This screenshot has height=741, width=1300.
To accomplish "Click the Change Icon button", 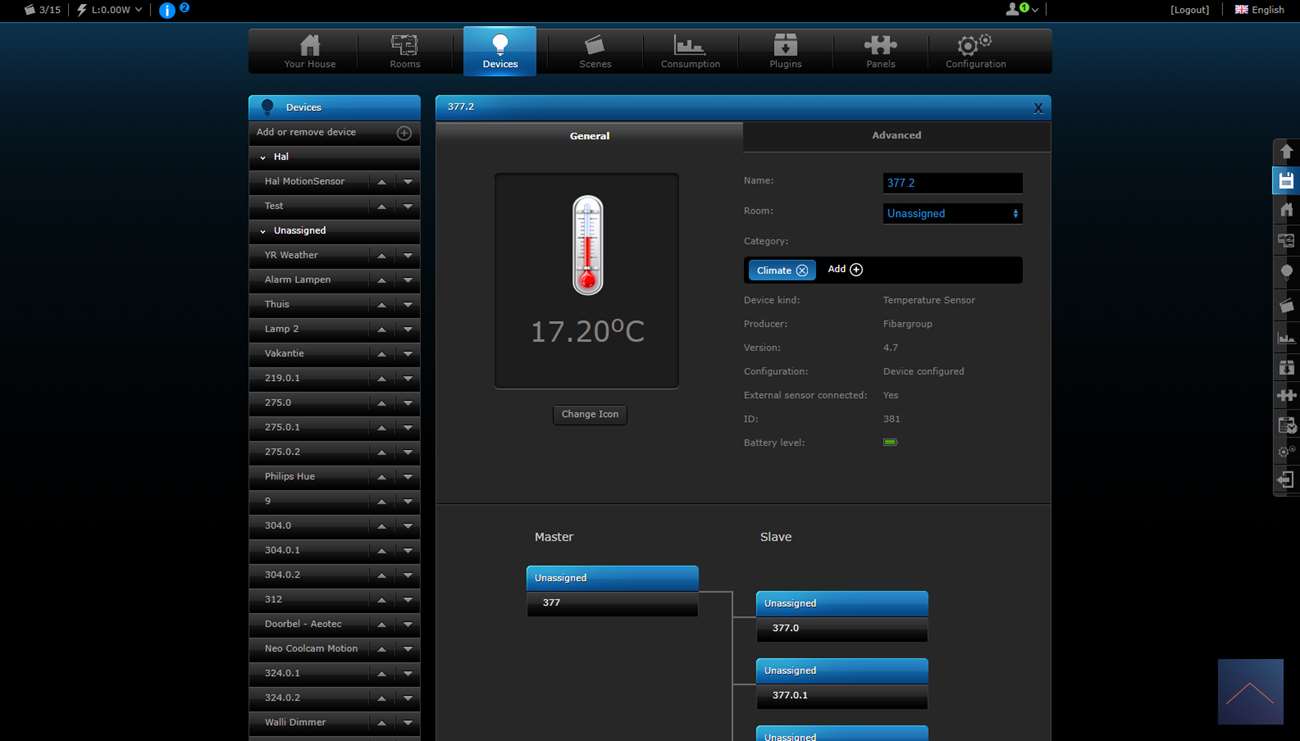I will [590, 415].
